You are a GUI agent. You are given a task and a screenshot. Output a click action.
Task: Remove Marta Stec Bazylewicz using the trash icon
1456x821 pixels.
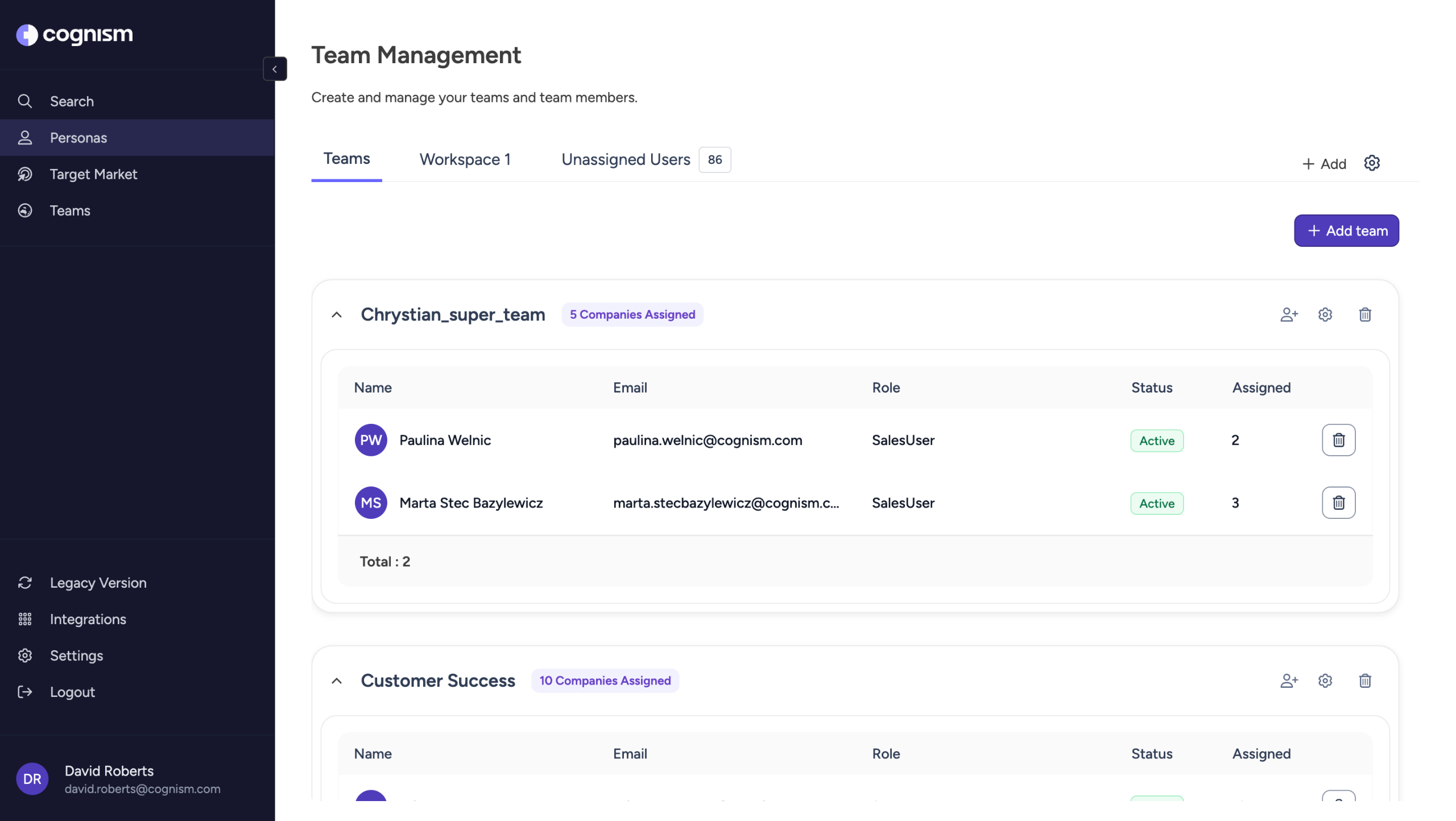pyautogui.click(x=1338, y=502)
